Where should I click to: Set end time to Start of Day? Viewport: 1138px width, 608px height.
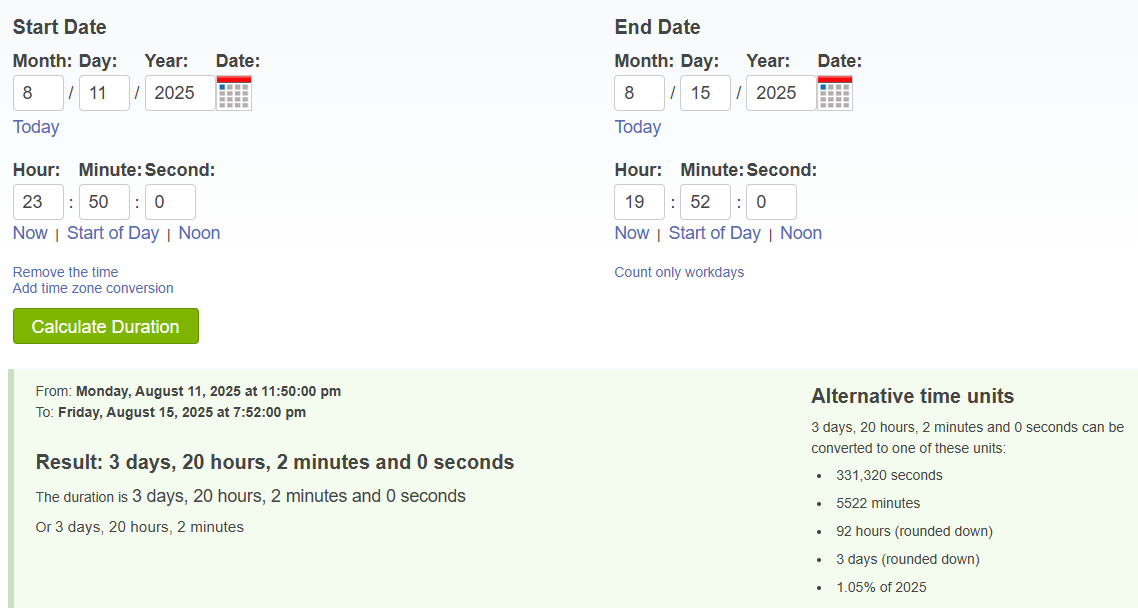(x=714, y=233)
